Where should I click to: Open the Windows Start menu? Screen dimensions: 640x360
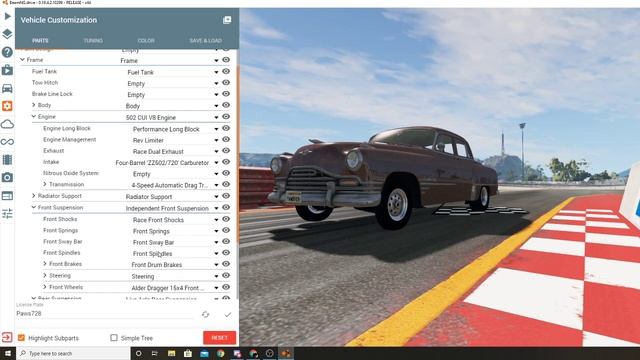click(x=8, y=353)
